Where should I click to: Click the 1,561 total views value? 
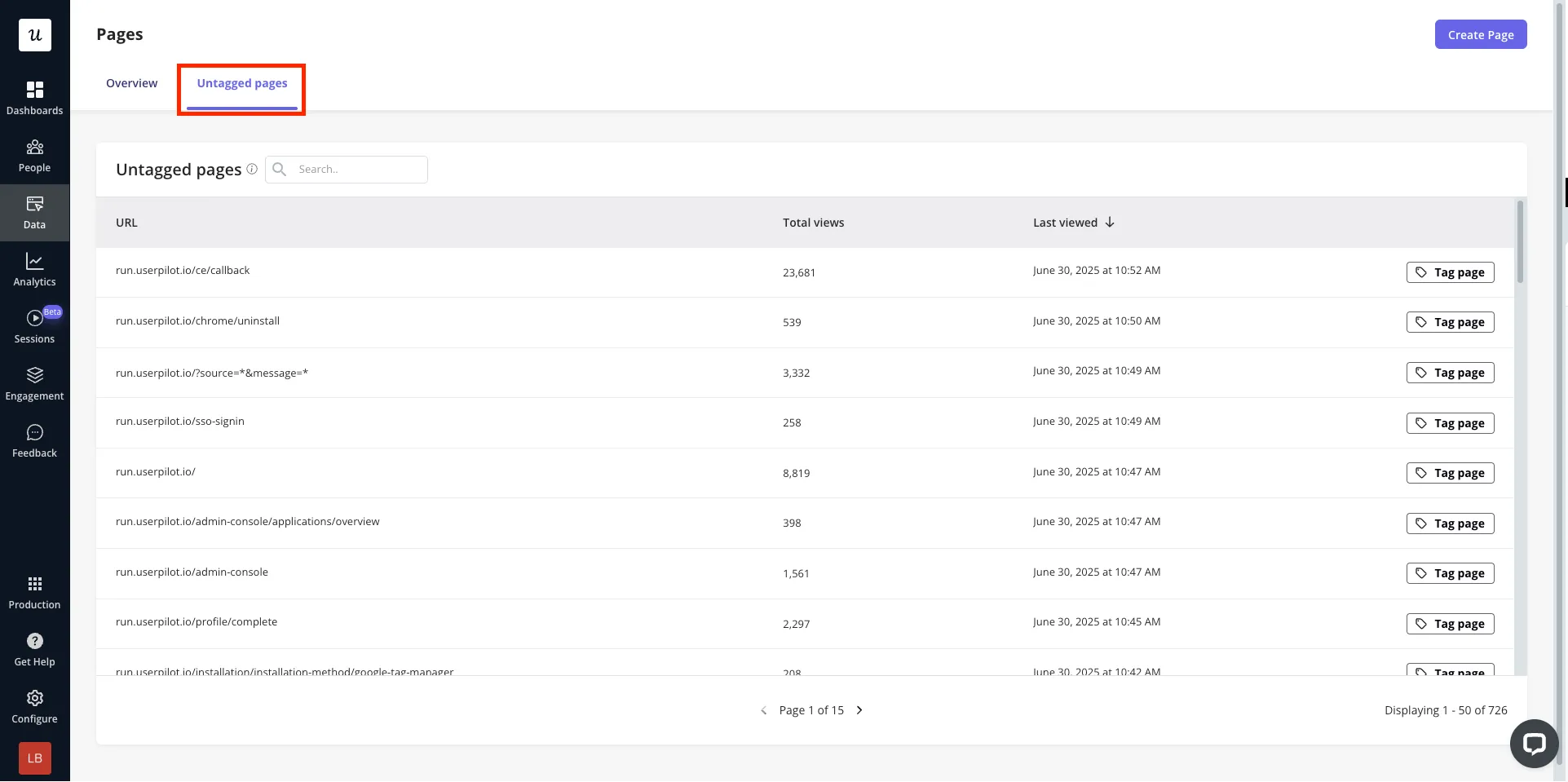tap(797, 574)
